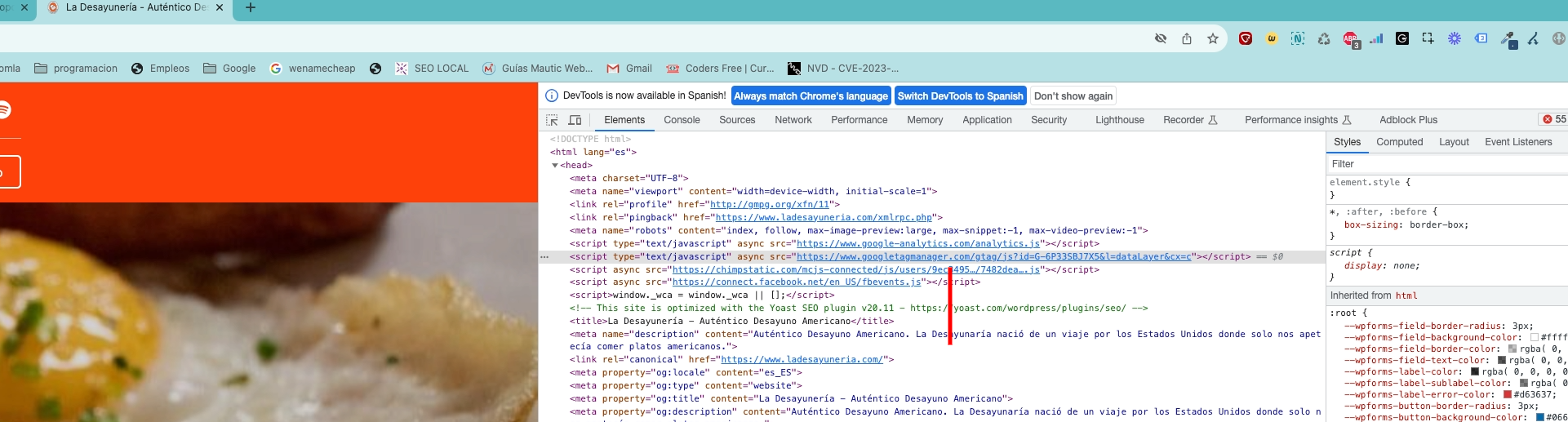
Task: Click the share page icon in address bar
Action: (1187, 38)
